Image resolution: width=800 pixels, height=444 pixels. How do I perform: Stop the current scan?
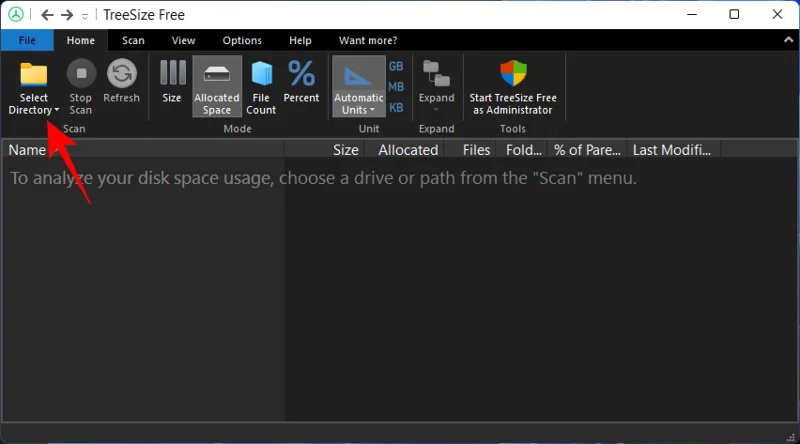coord(81,87)
